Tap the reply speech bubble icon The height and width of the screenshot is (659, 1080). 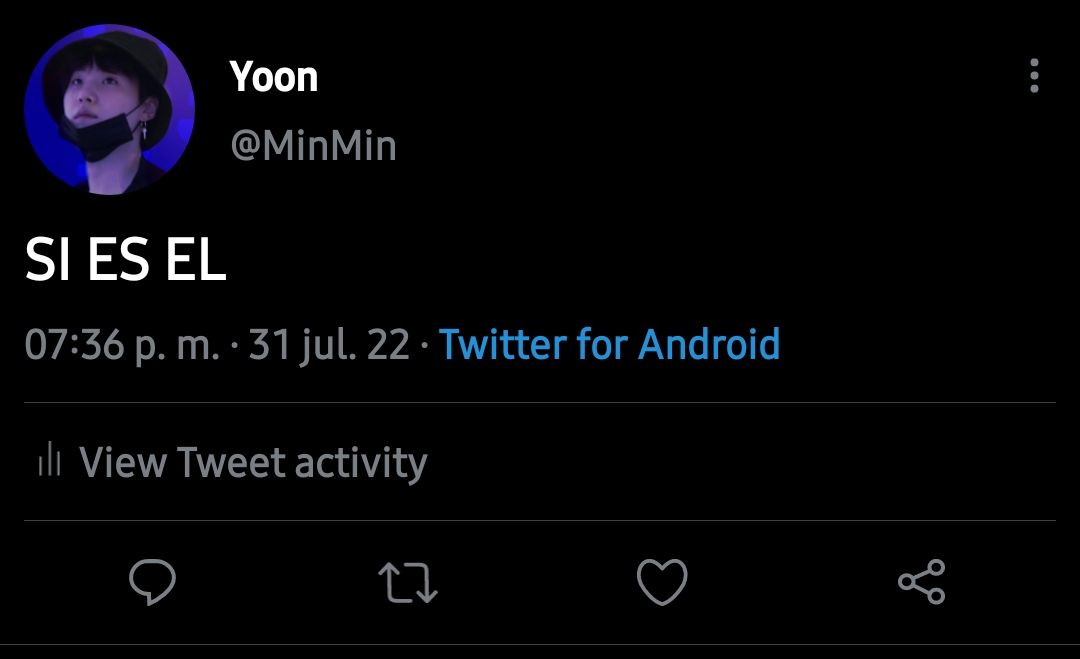tap(152, 582)
